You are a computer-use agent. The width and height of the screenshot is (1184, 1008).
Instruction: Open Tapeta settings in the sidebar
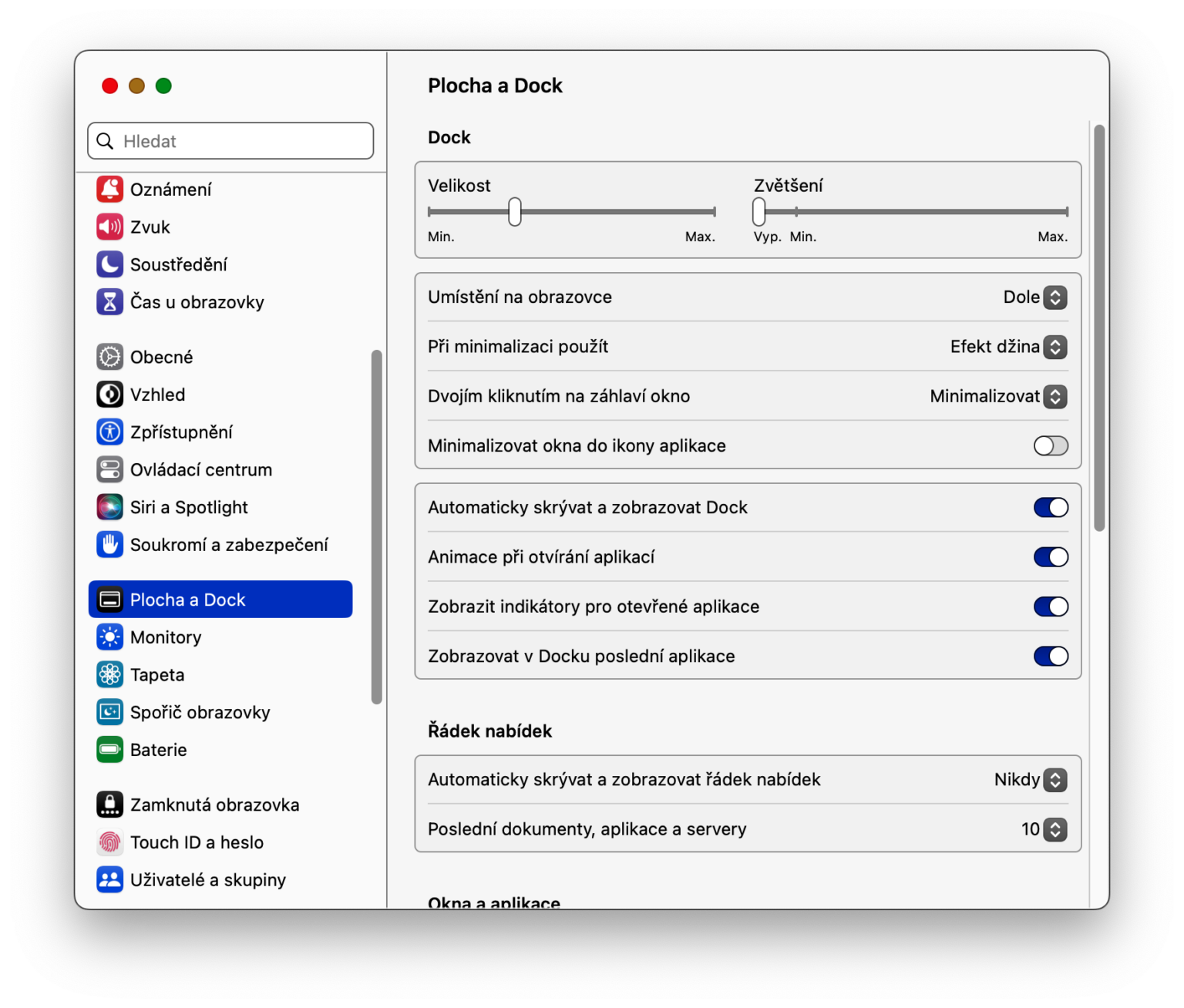pos(157,675)
